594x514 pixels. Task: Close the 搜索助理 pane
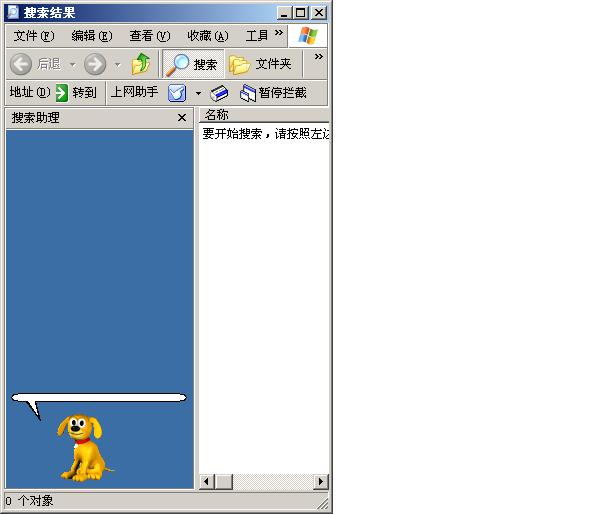pyautogui.click(x=182, y=118)
